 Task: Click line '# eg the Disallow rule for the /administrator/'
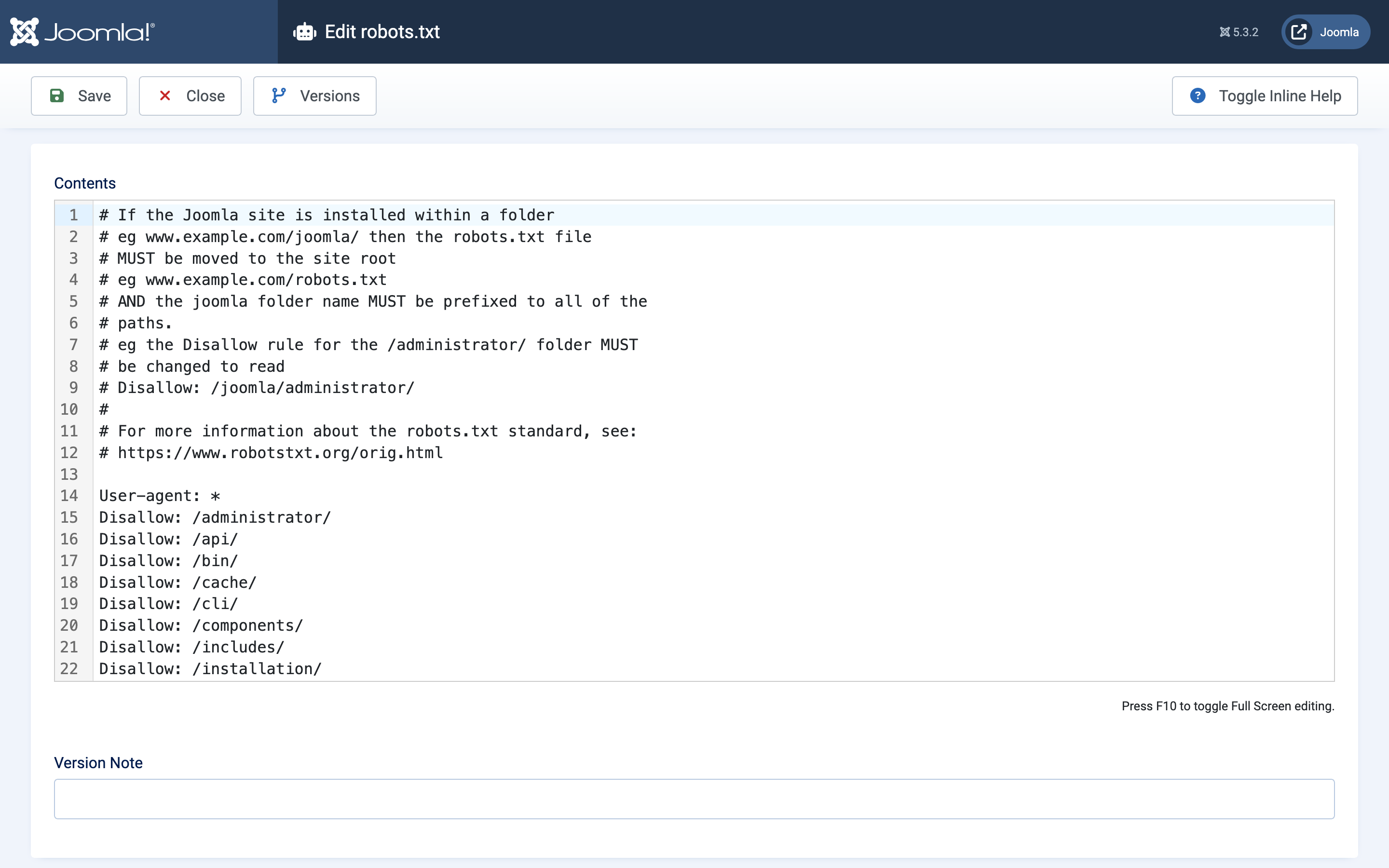[368, 344]
